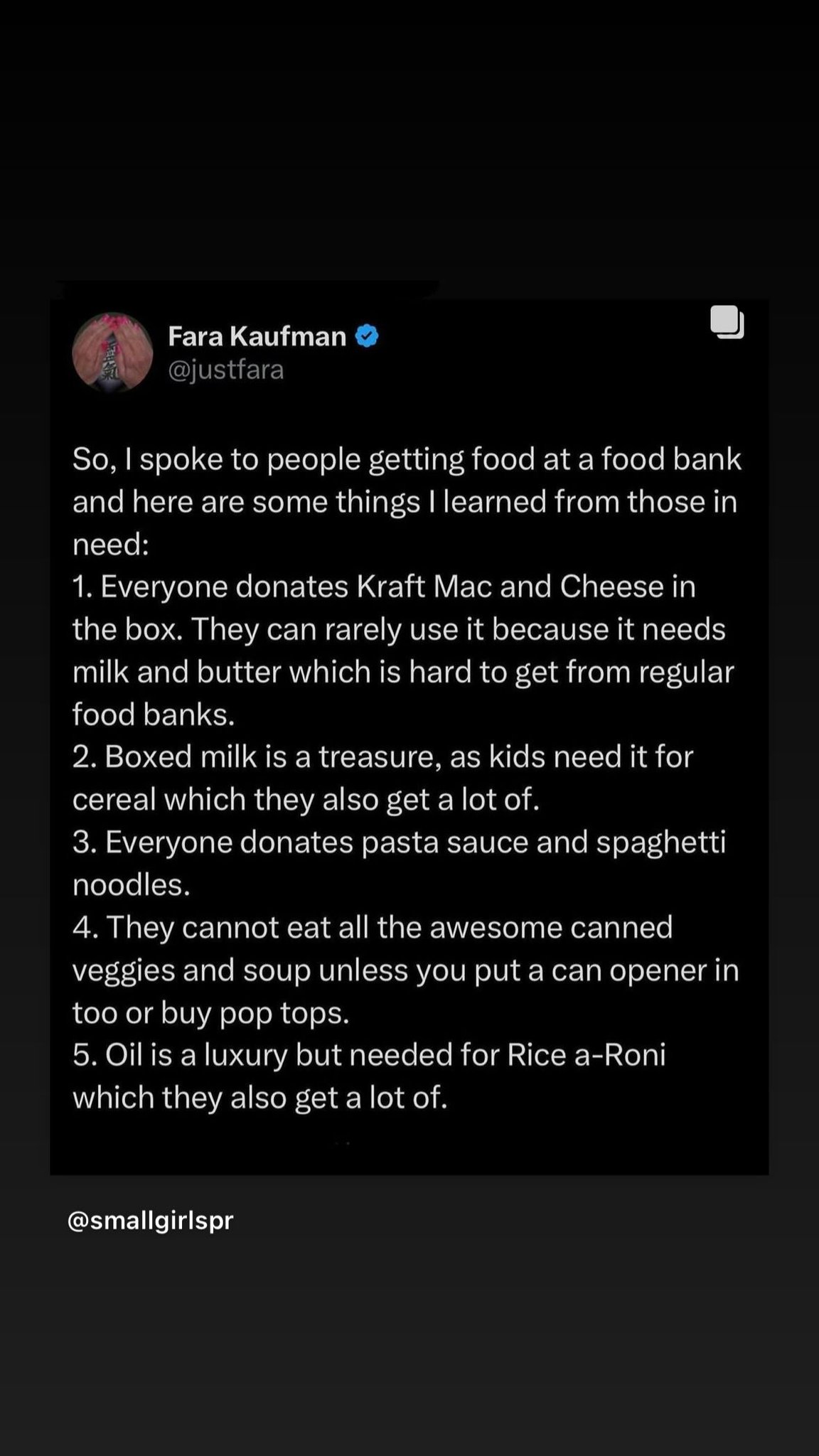
Task: Tap the line '4. They cannot eat all'
Action: (373, 927)
